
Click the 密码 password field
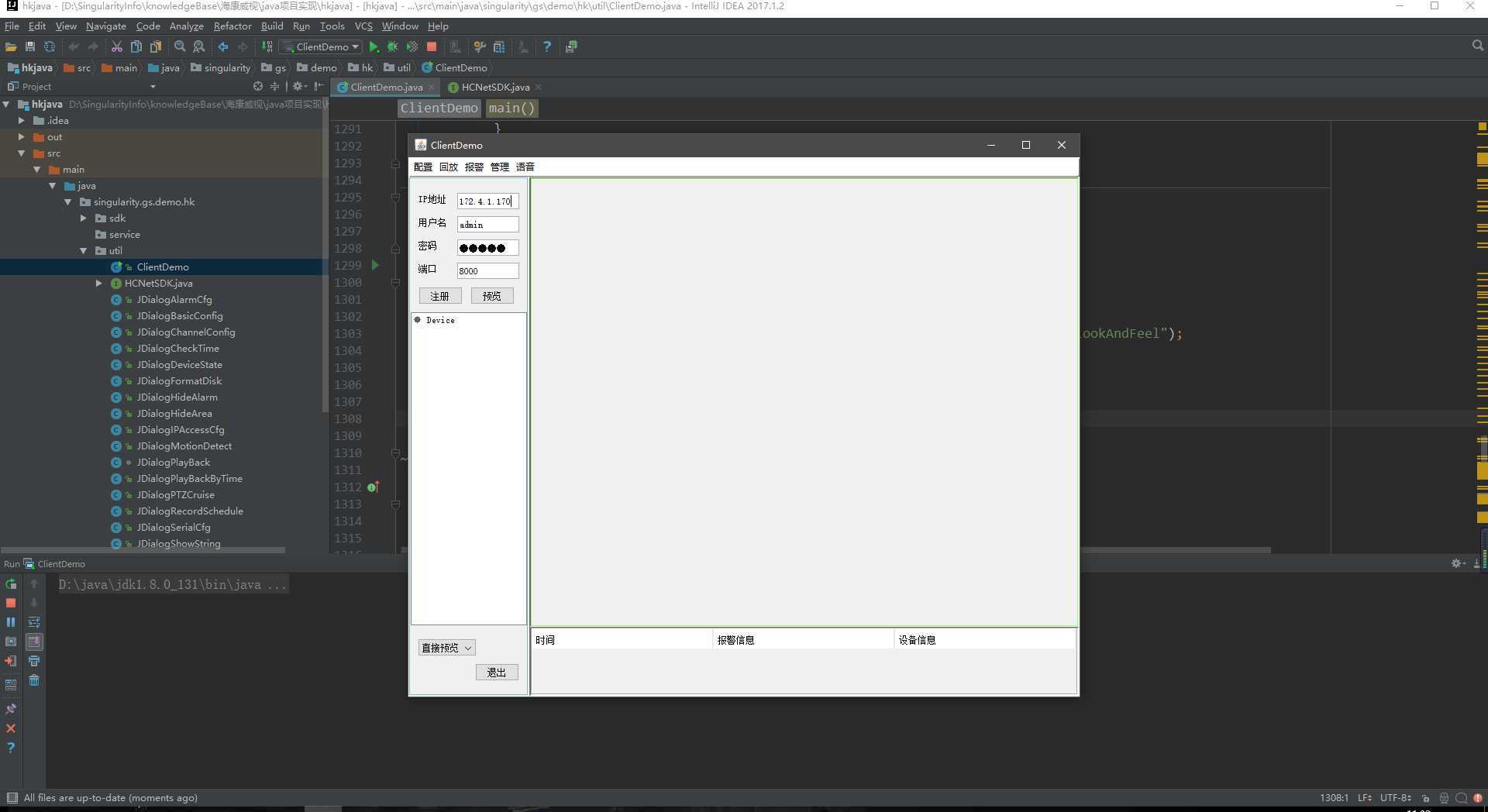tap(487, 248)
